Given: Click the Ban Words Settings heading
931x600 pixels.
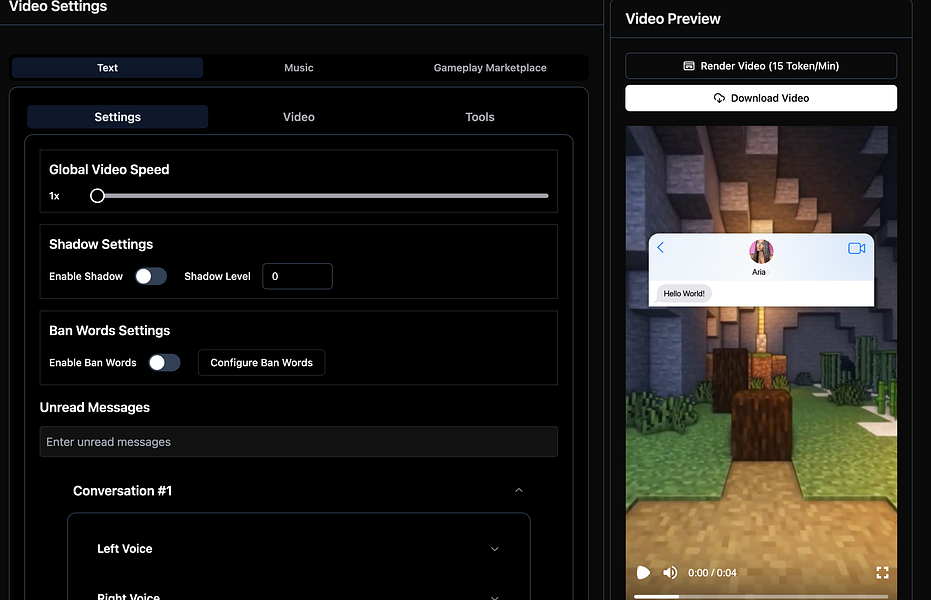Looking at the screenshot, I should tap(109, 331).
